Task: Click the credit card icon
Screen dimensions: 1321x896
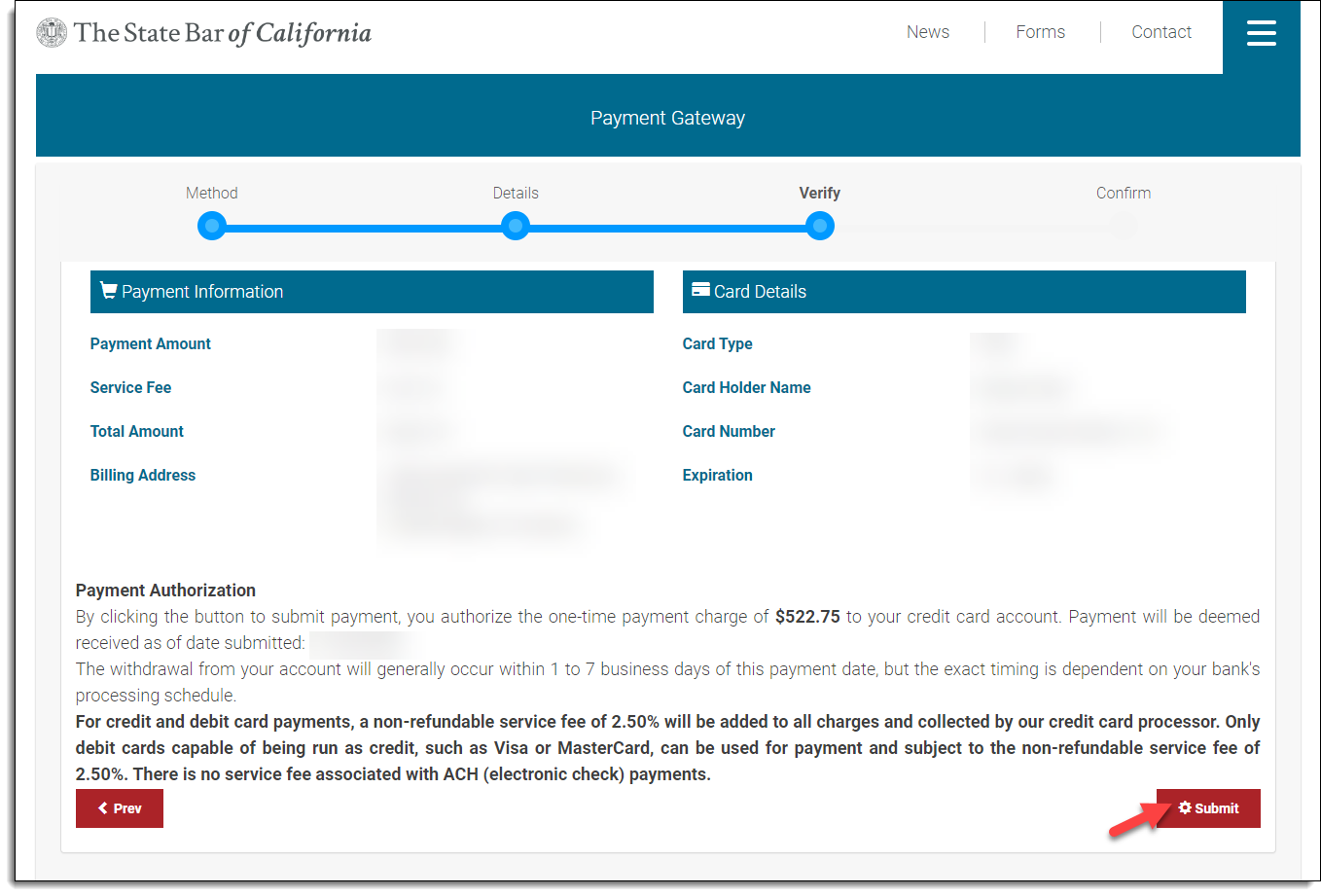Action: 700,290
